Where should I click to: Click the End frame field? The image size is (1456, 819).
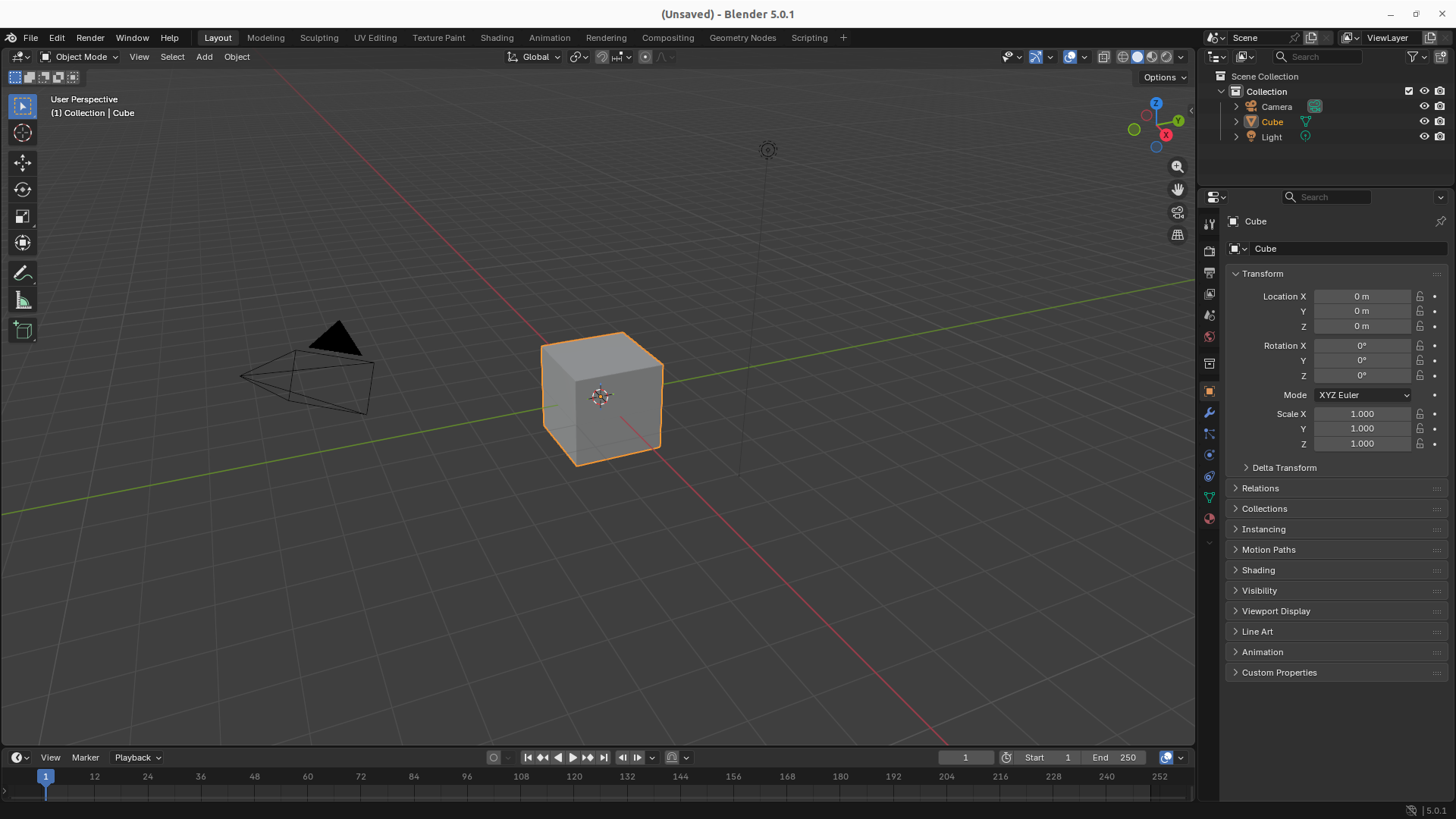1113,758
